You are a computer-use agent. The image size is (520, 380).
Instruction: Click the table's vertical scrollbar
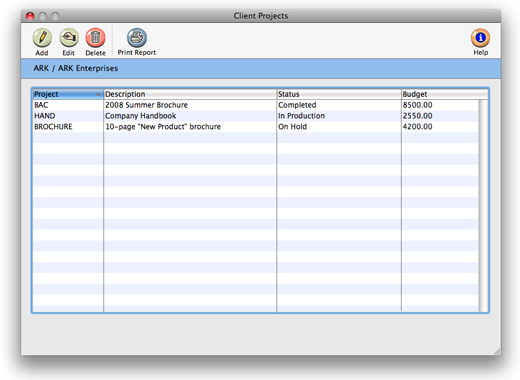pos(483,205)
